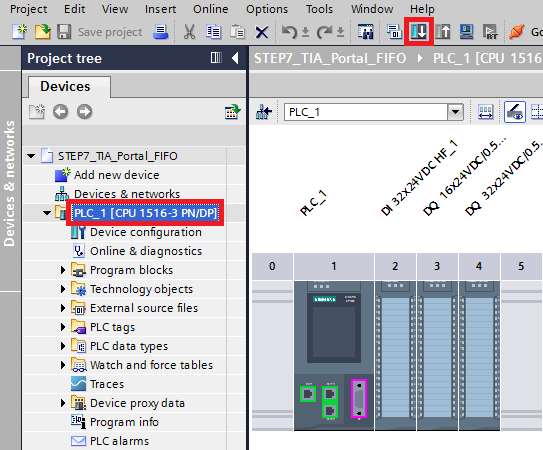This screenshot has height=450, width=543.
Task: Expand Watch and force tables folder
Action: click(63, 365)
